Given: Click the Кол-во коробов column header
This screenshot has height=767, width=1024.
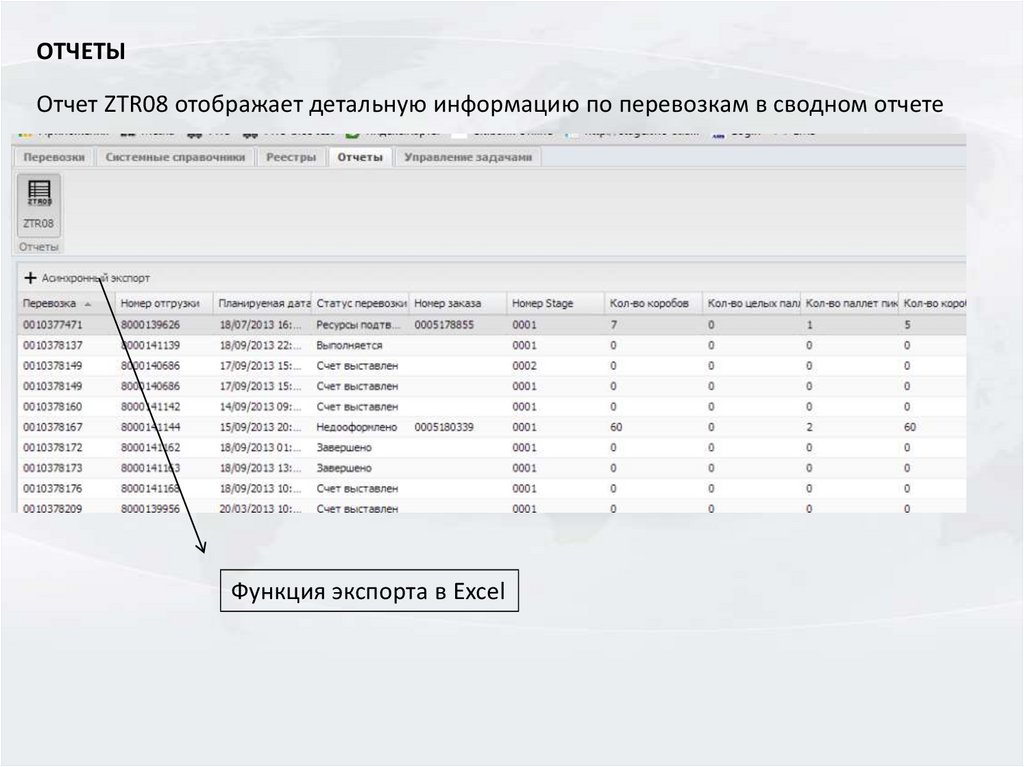Looking at the screenshot, I should [649, 303].
